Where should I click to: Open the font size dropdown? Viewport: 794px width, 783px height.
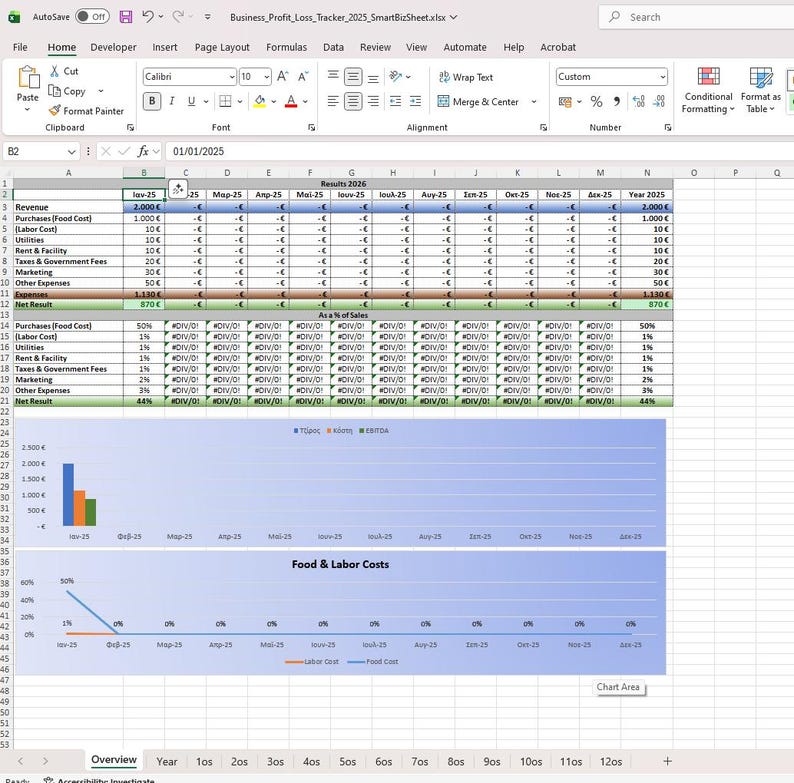(x=266, y=77)
